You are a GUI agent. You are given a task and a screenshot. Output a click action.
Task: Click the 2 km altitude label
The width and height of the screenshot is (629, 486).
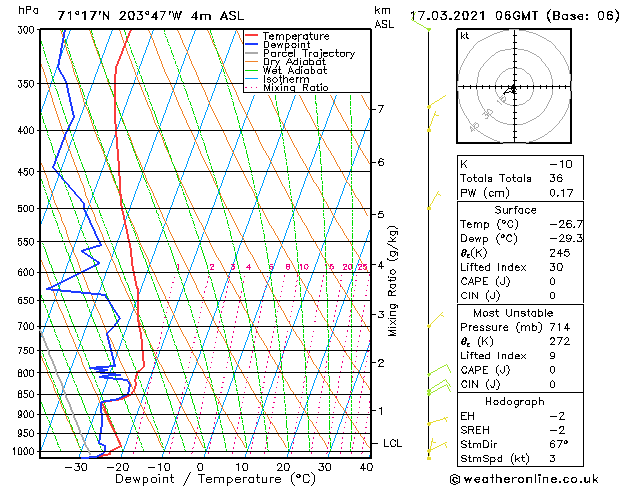coord(381,362)
